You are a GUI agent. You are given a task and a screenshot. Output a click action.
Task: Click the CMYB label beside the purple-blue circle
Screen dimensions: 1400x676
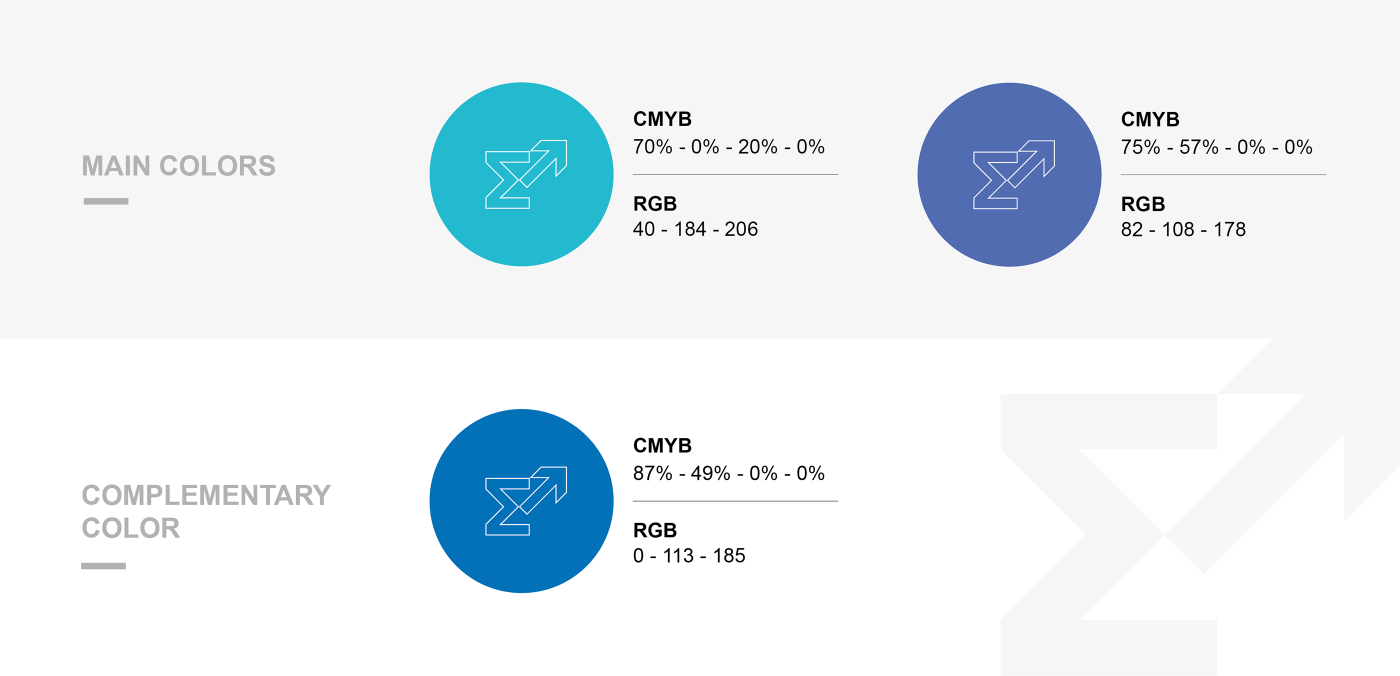1151,119
